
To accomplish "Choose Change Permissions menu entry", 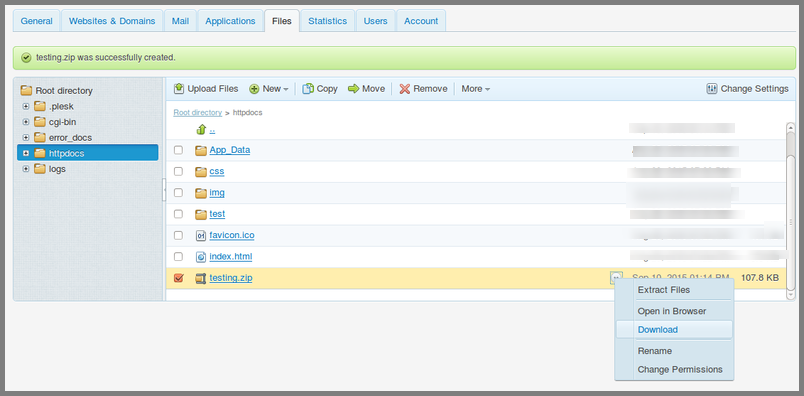I will click(x=674, y=369).
